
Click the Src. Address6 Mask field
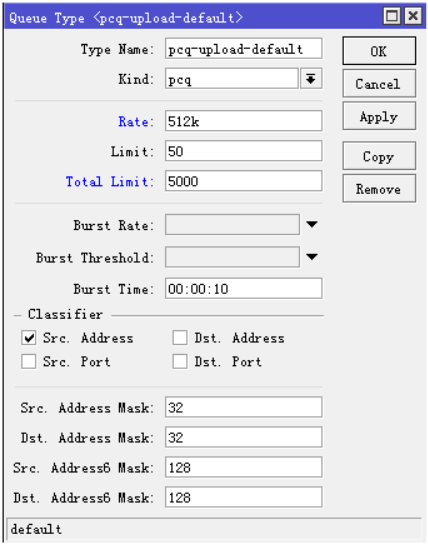point(243,467)
